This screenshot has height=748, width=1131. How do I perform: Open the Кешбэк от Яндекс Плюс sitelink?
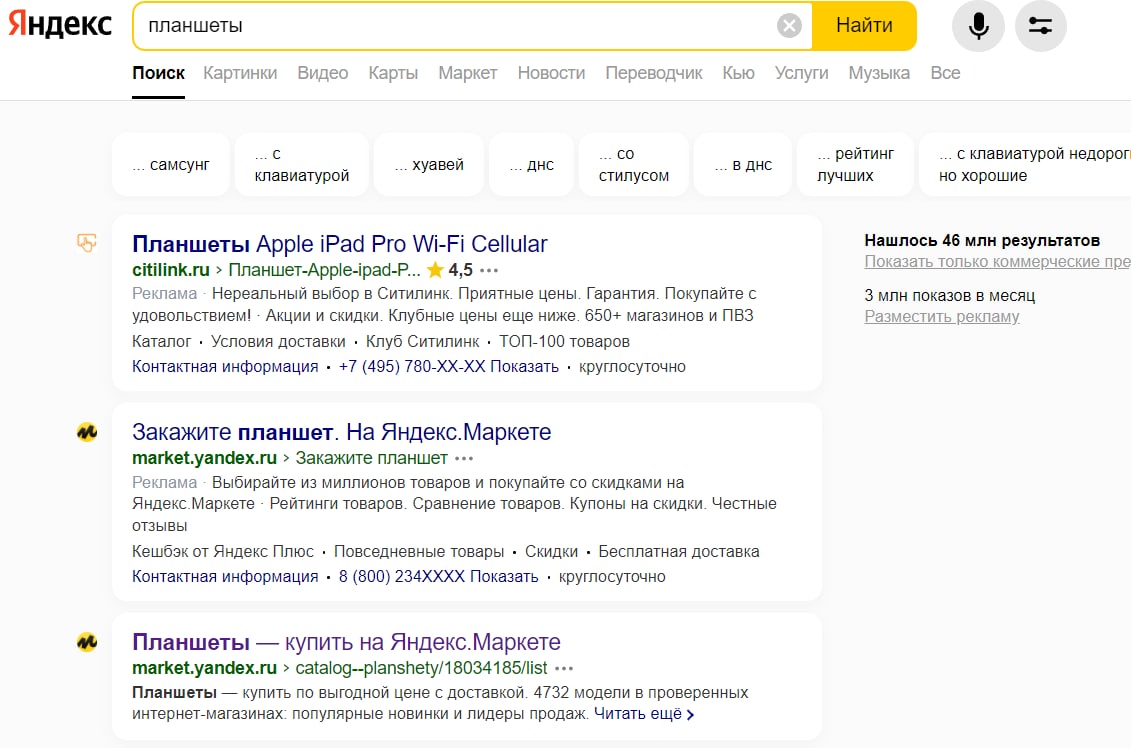223,551
